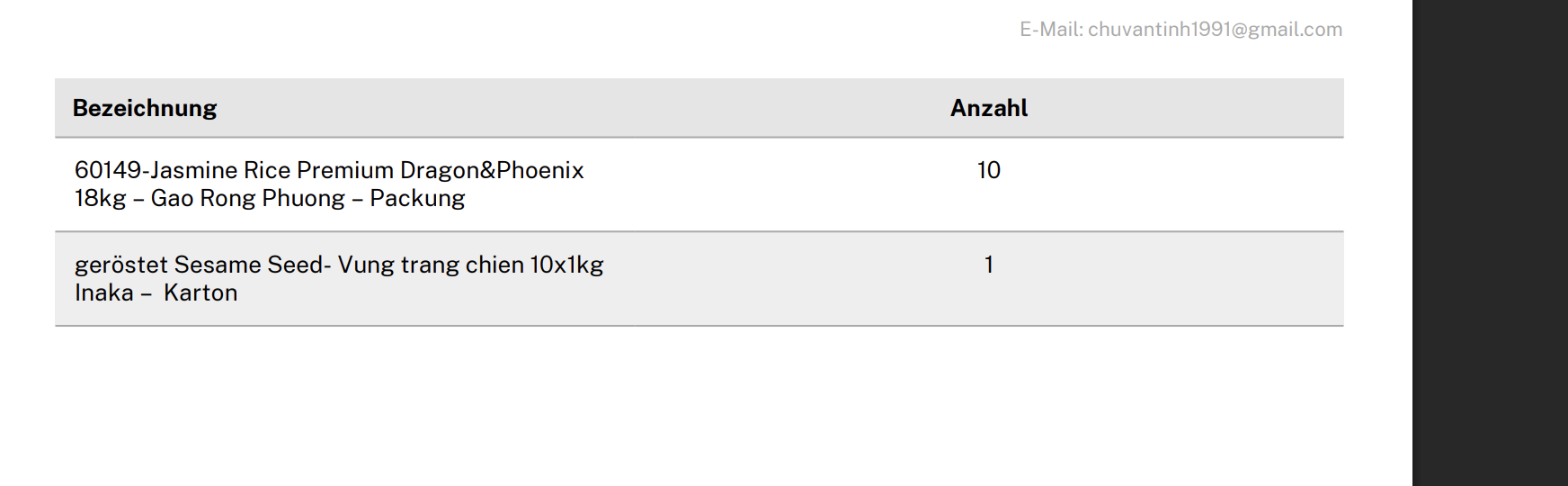The image size is (1568, 486).
Task: Click the word geröstet
Action: coord(120,265)
